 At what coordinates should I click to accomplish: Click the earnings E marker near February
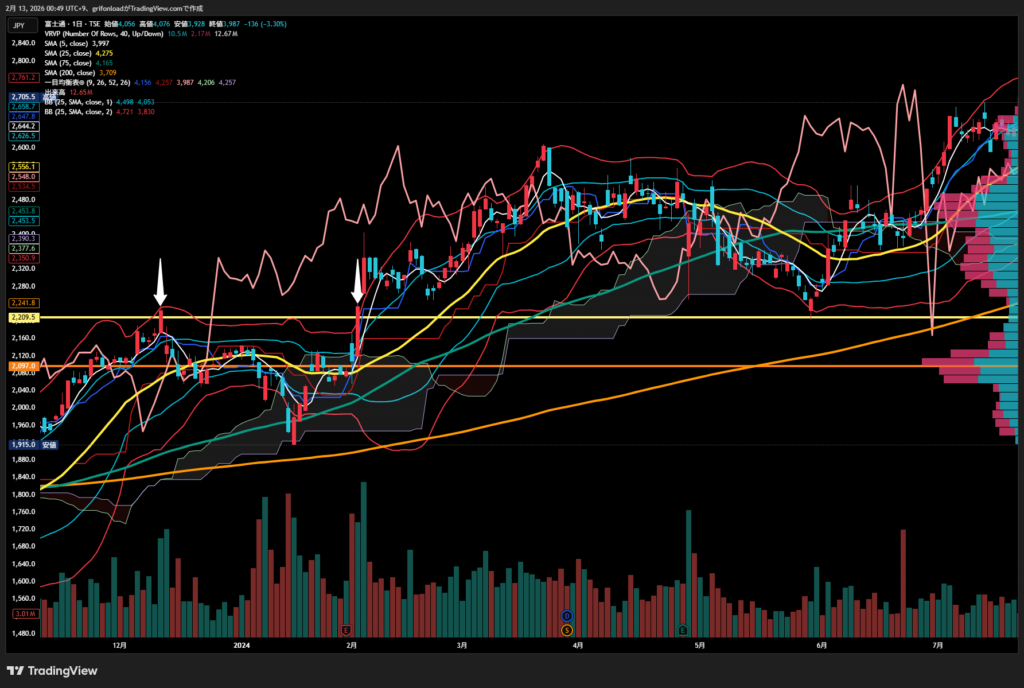pos(346,630)
